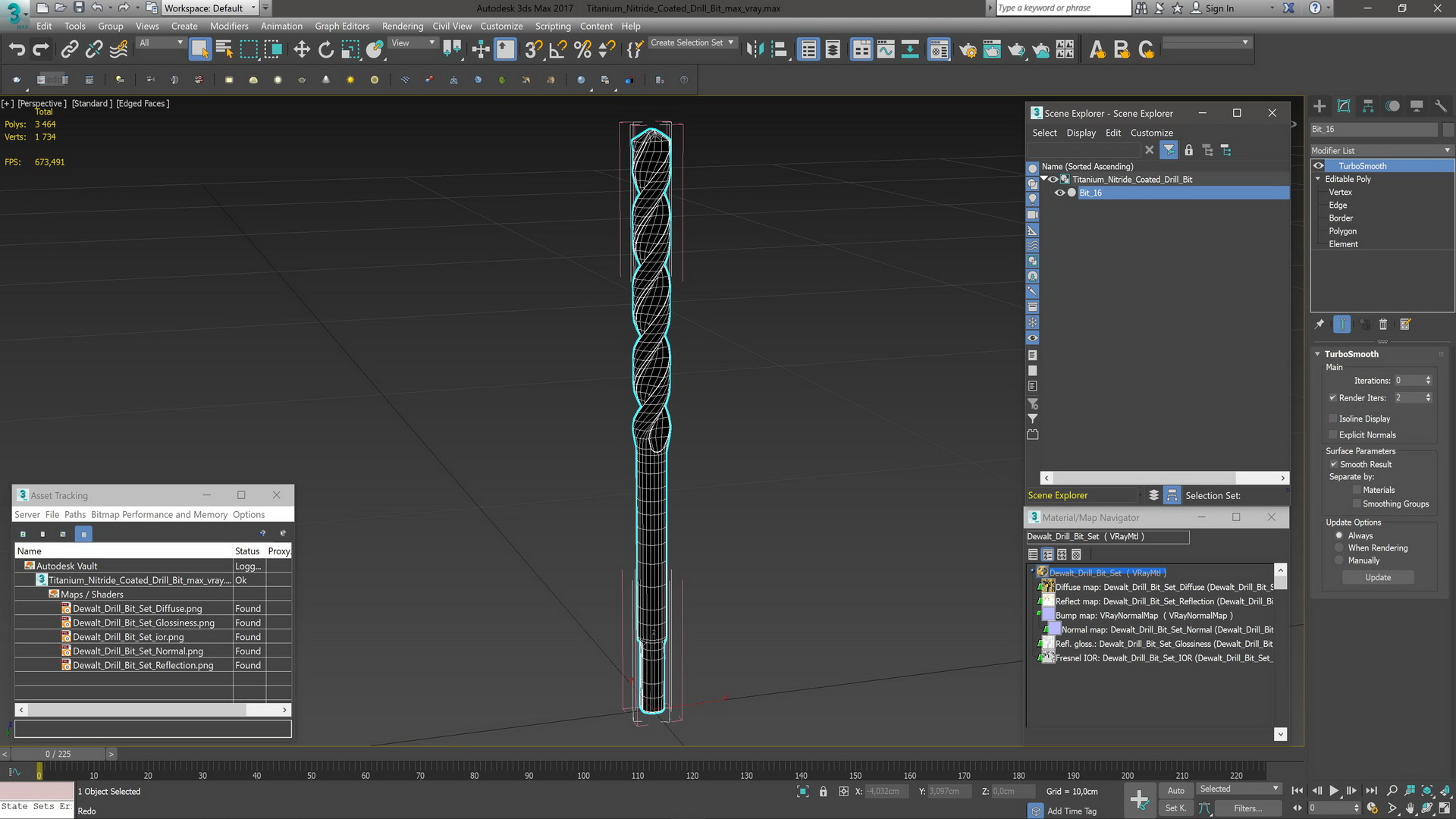Click the Bind to Space Warp icon

[119, 50]
